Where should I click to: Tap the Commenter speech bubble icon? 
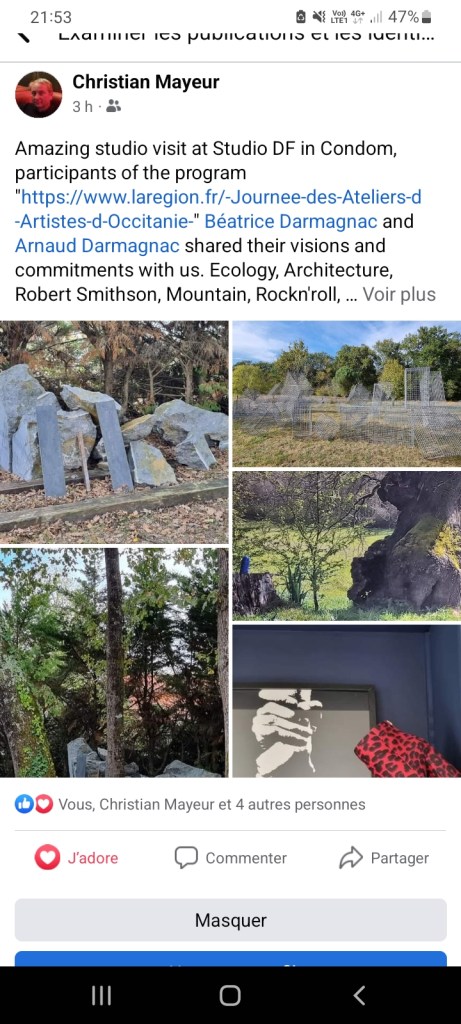186,857
